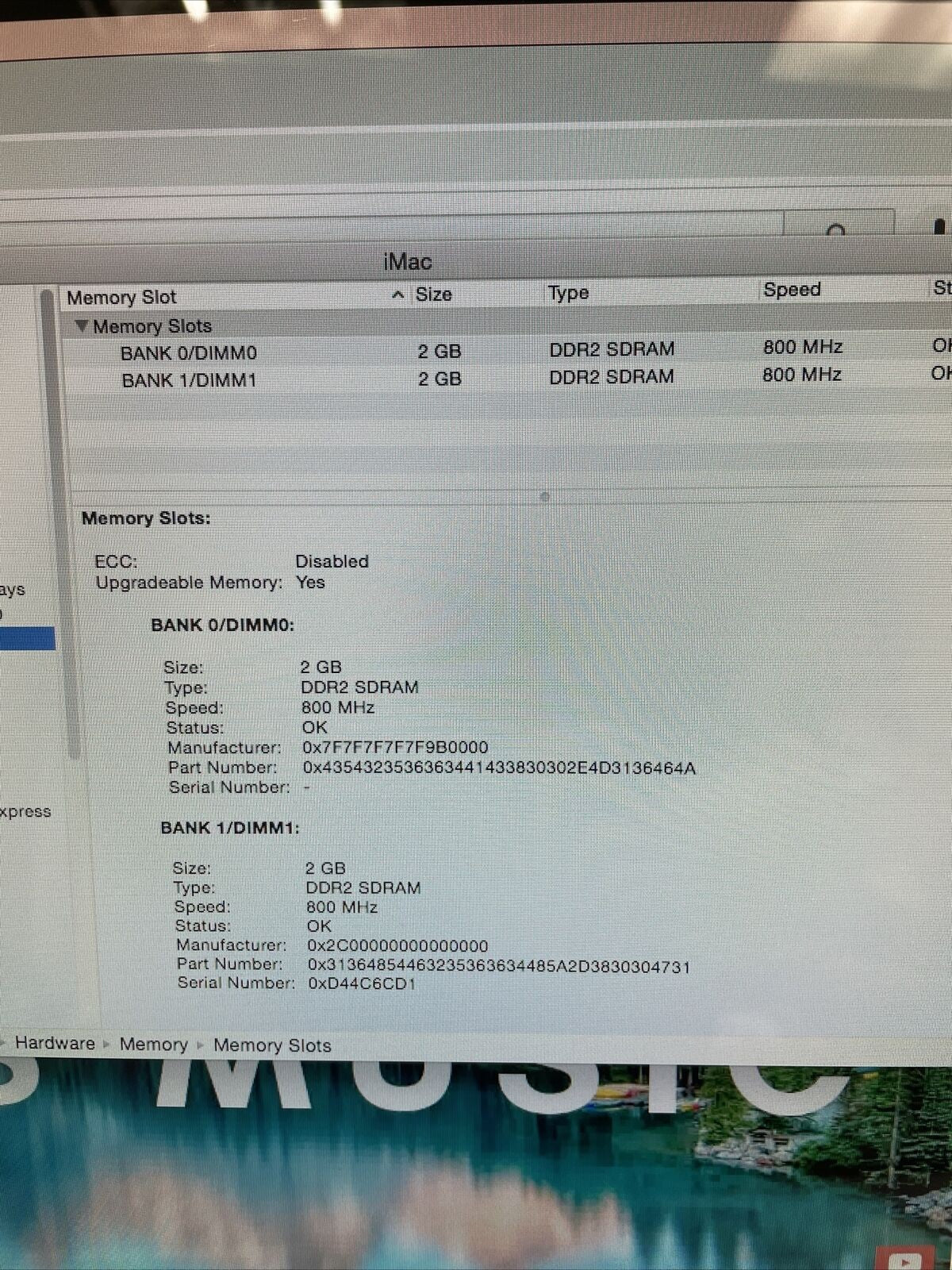Click the red YouTube play icon on the desktop
This screenshot has height=1270, width=952.
pos(904,1258)
